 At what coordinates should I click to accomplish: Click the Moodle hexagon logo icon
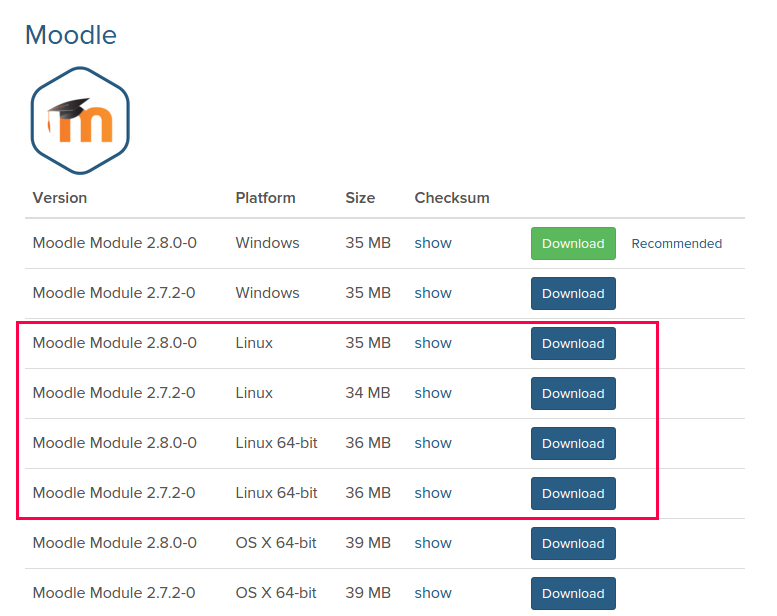coord(80,120)
